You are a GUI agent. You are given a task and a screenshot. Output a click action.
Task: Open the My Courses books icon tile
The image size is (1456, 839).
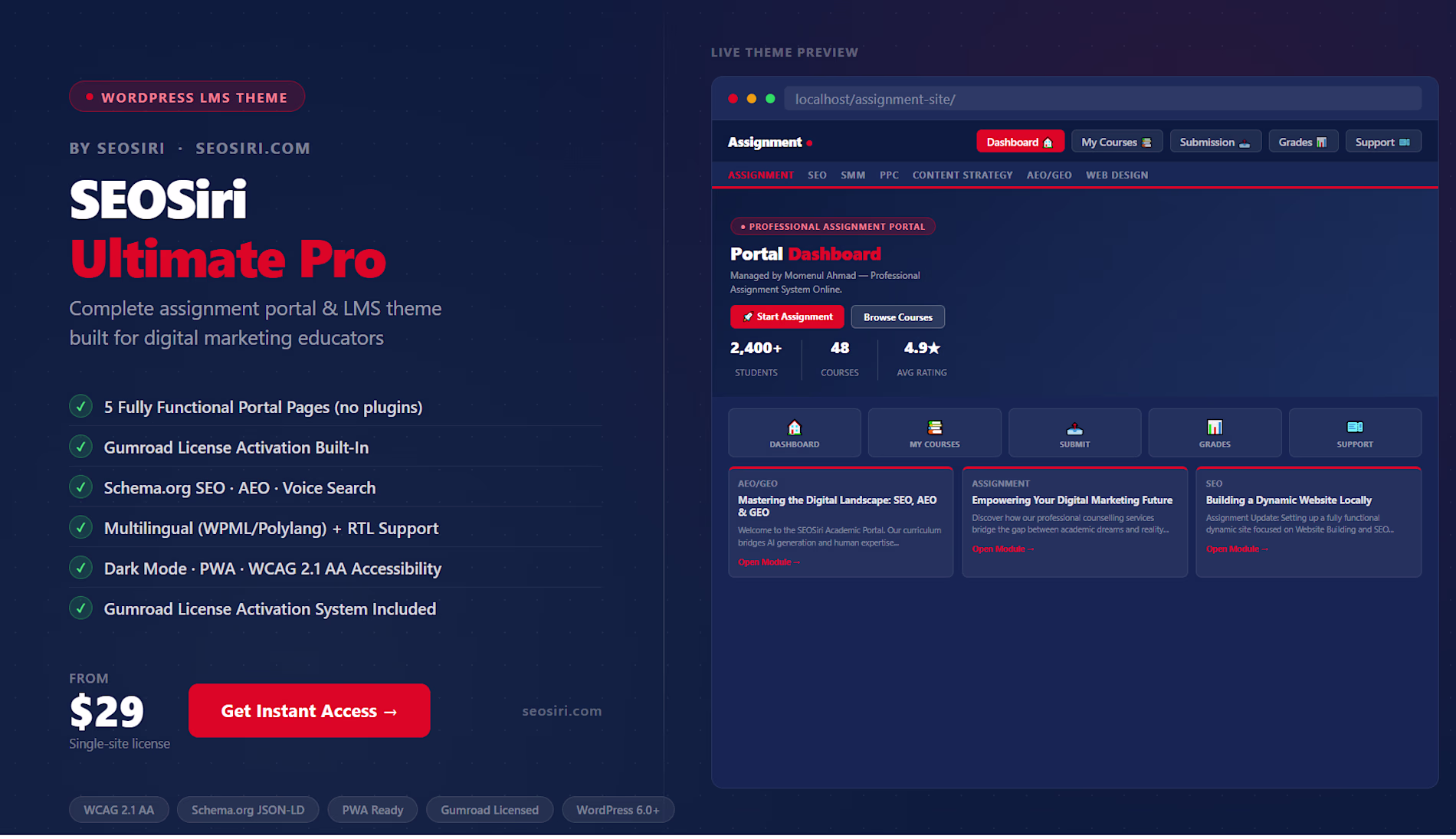tap(934, 433)
